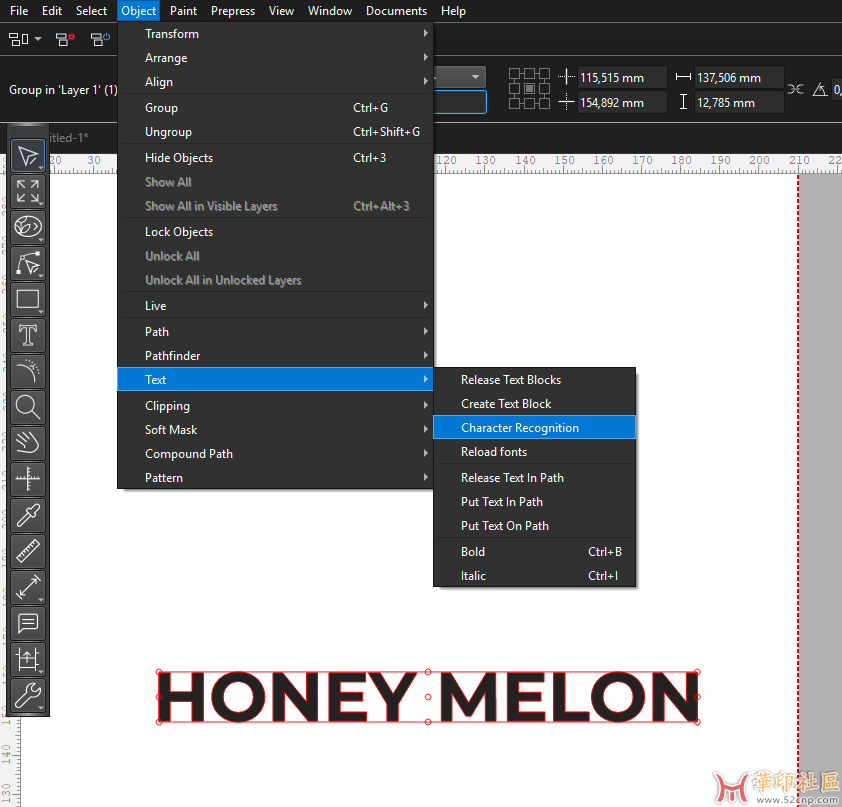
Task: Select the Hand pan tool
Action: pos(28,442)
